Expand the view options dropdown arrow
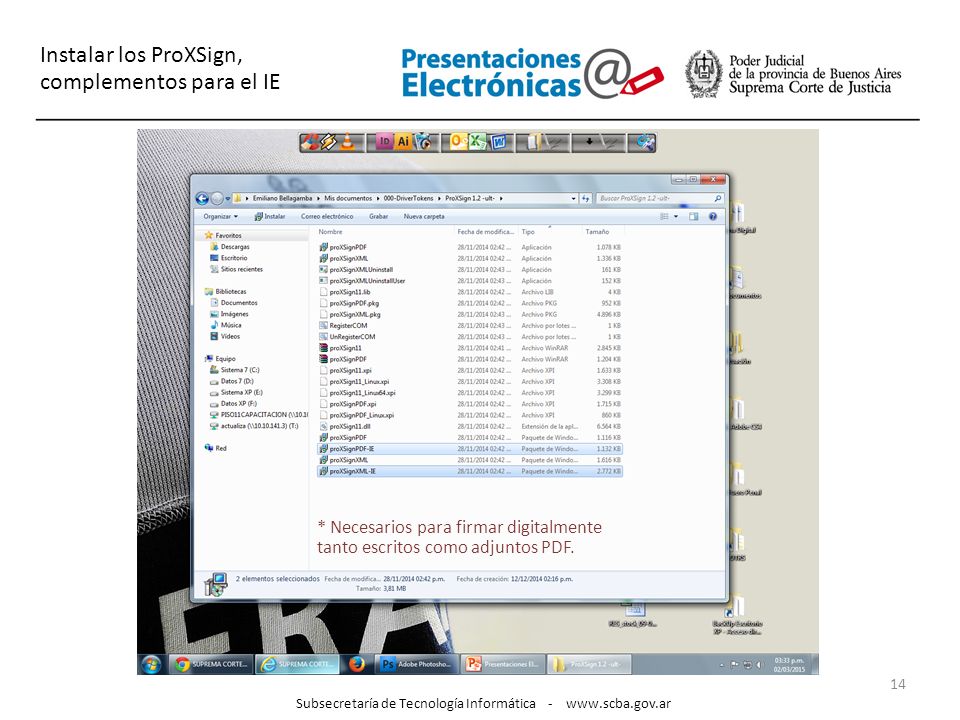The width and height of the screenshot is (960, 720). pyautogui.click(x=676, y=216)
